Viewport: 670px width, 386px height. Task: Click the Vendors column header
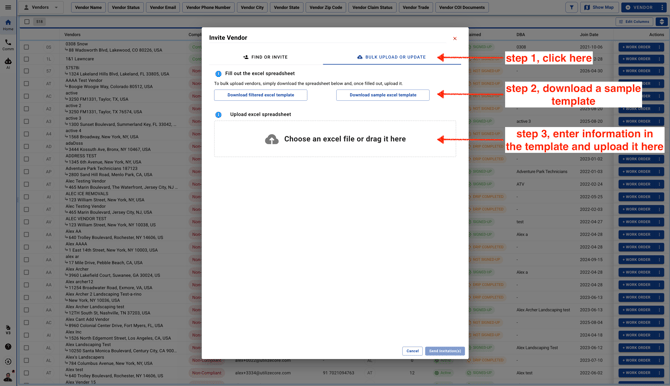pyautogui.click(x=72, y=35)
